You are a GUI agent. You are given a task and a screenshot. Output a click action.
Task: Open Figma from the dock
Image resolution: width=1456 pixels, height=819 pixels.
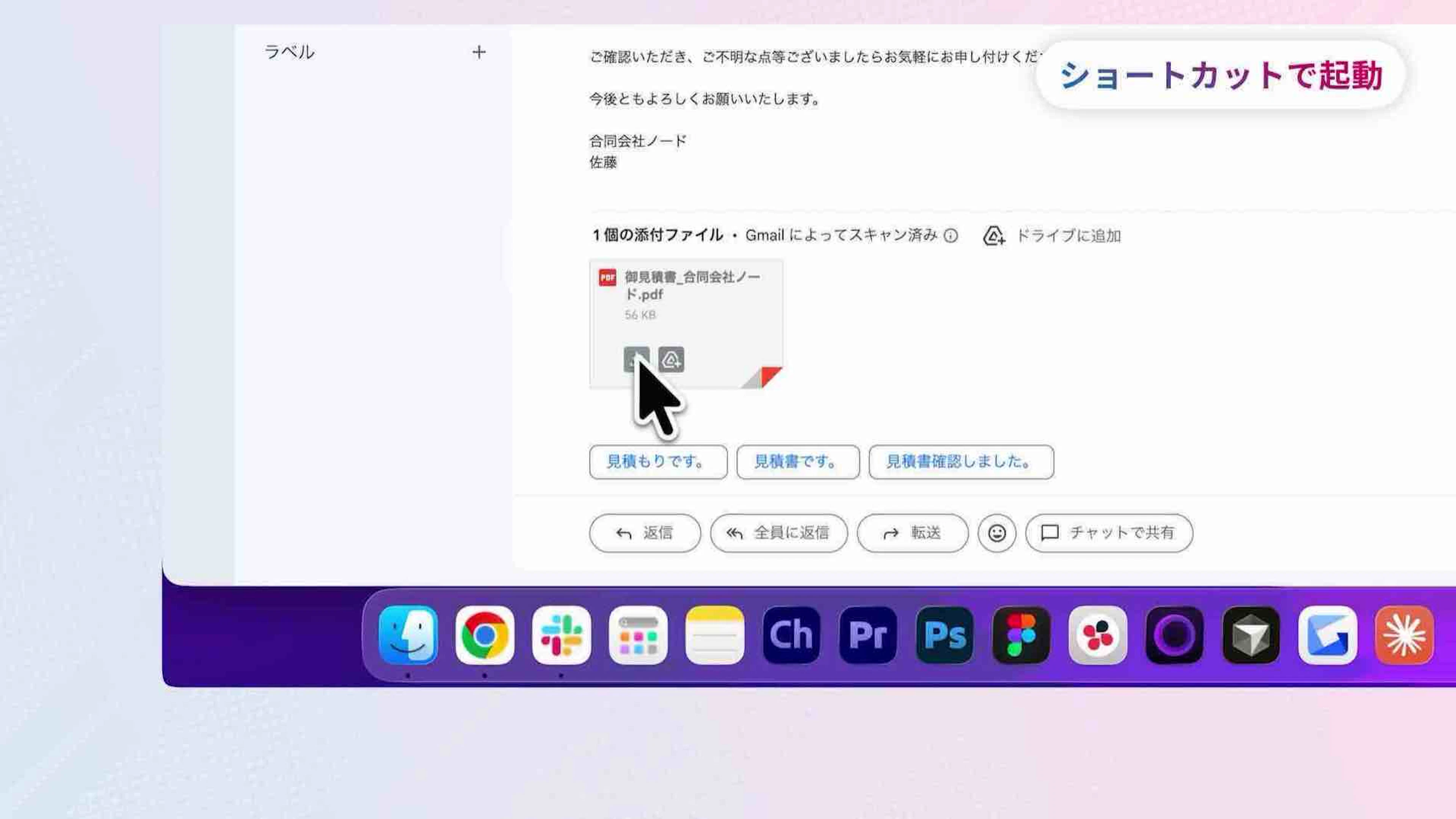click(x=1021, y=635)
